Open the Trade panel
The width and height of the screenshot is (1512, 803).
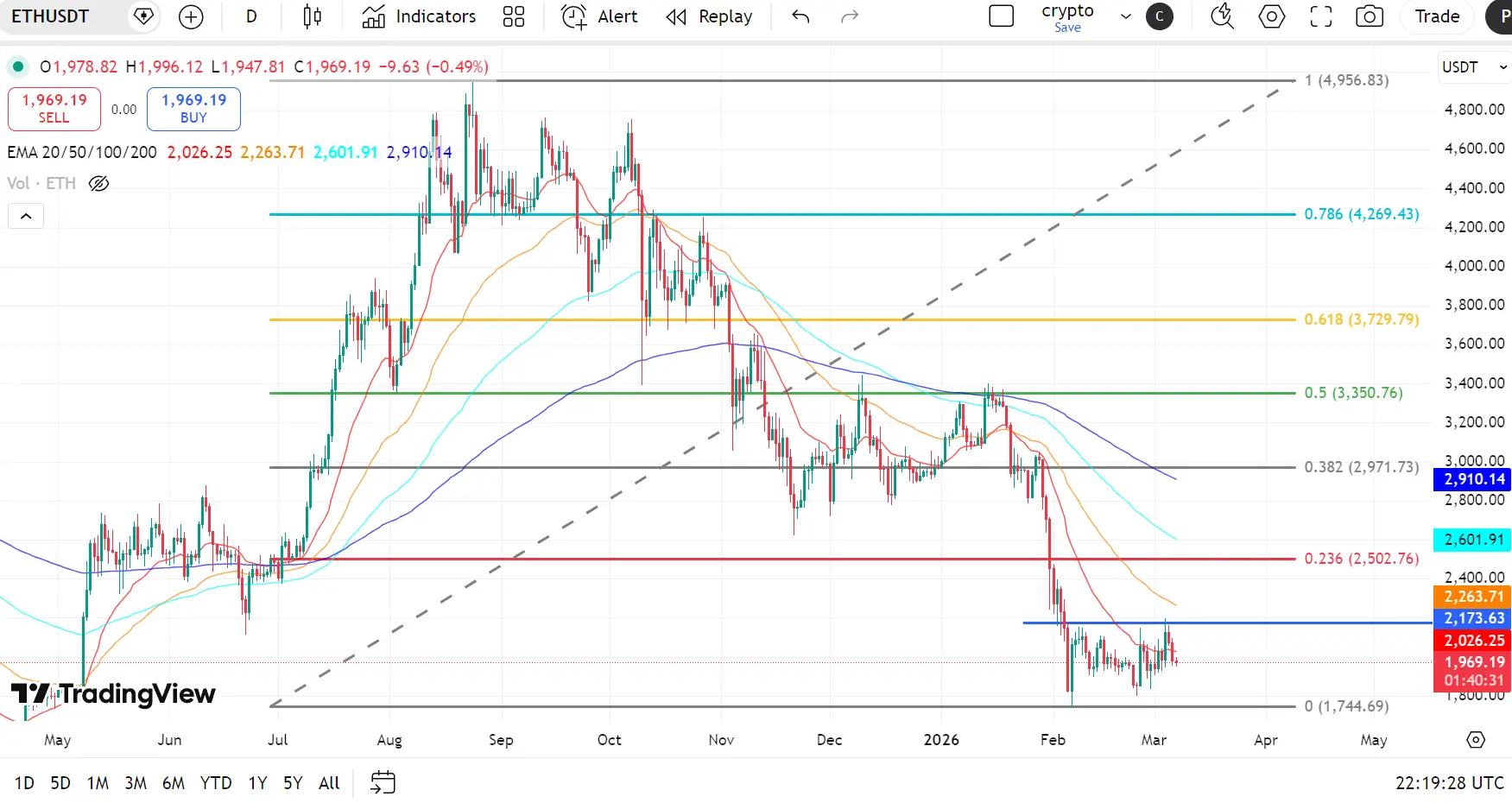[1437, 16]
